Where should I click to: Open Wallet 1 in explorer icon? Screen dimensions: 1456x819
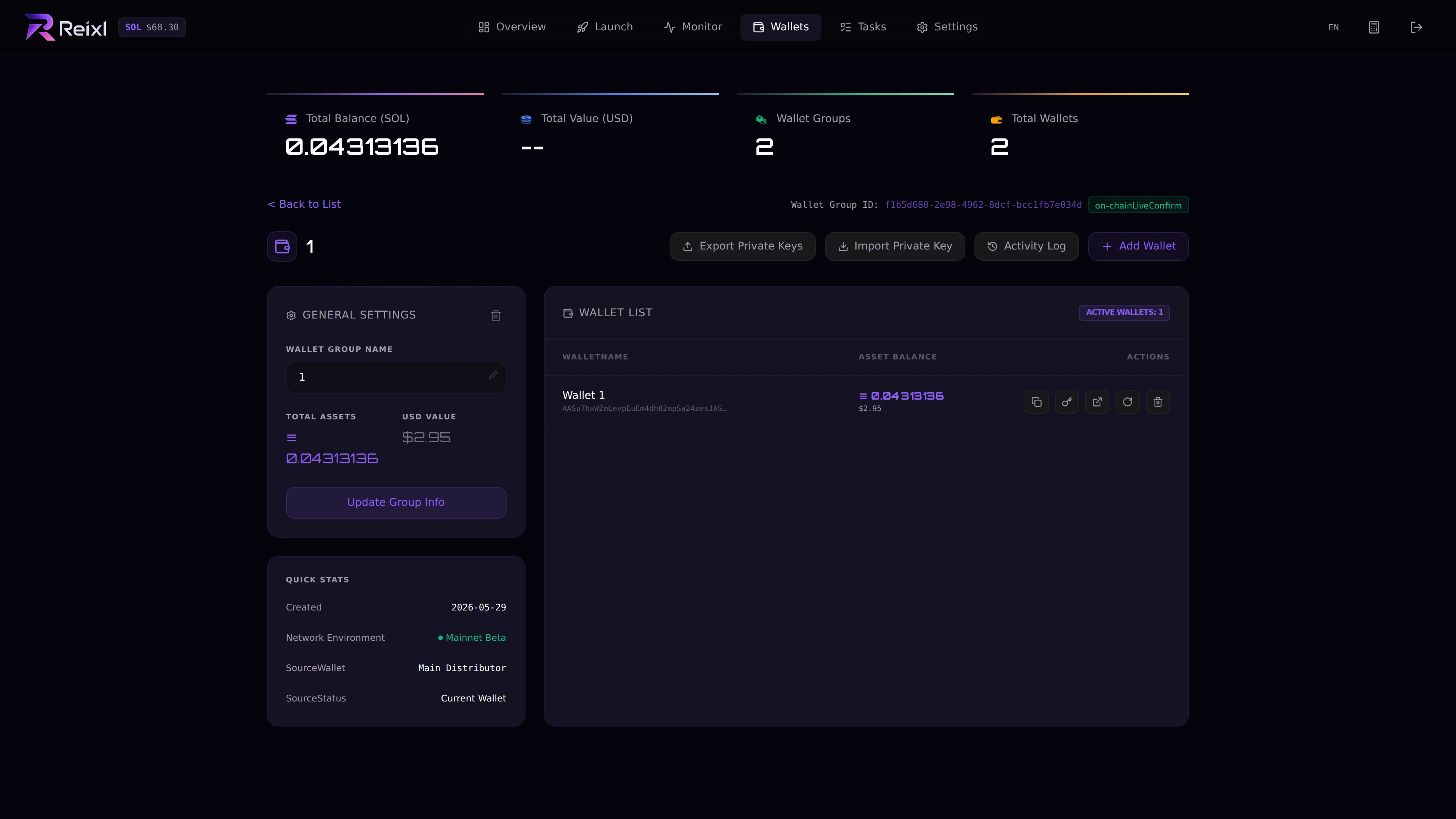[x=1097, y=402]
